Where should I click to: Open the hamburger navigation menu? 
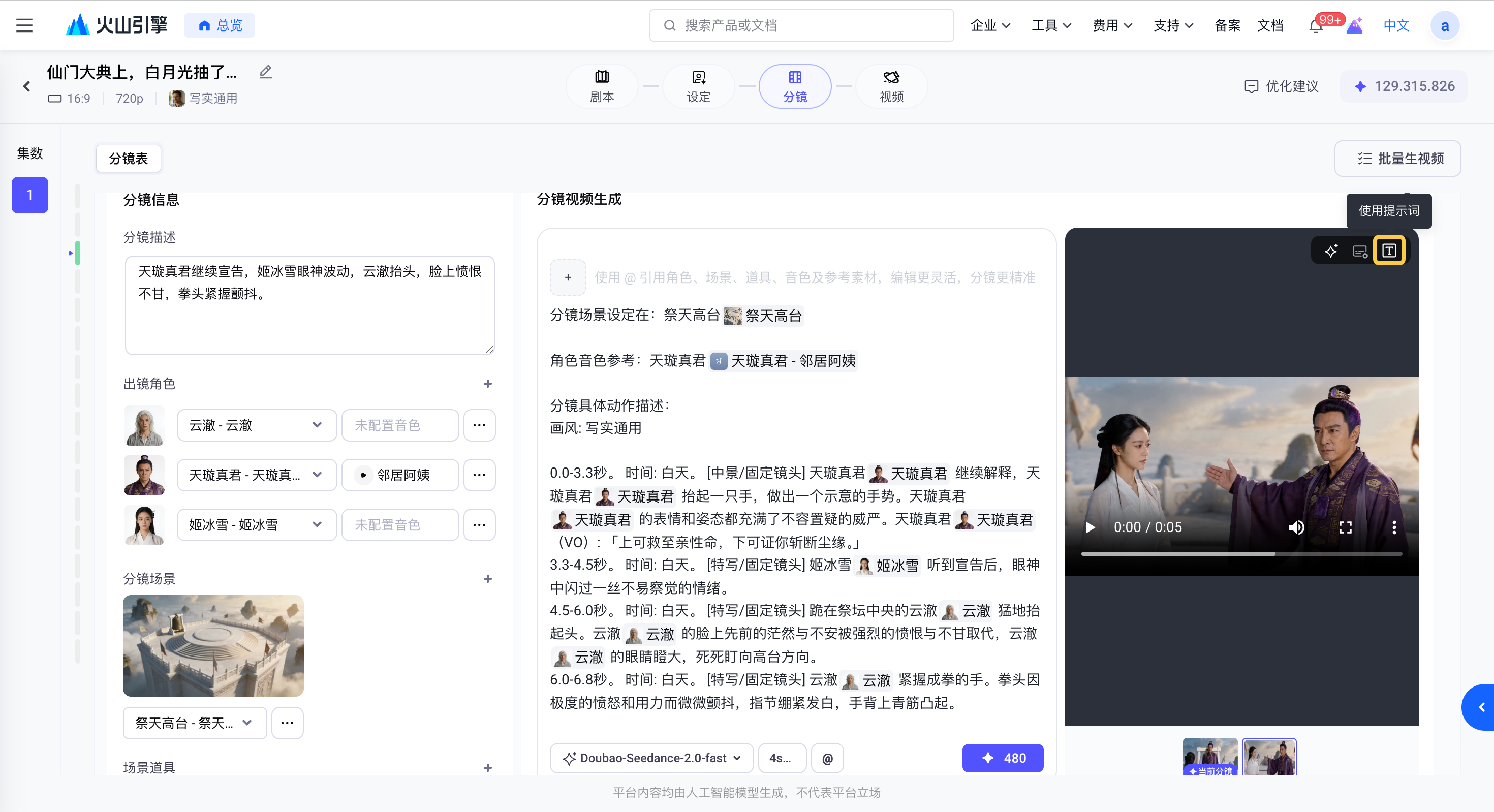coord(24,25)
